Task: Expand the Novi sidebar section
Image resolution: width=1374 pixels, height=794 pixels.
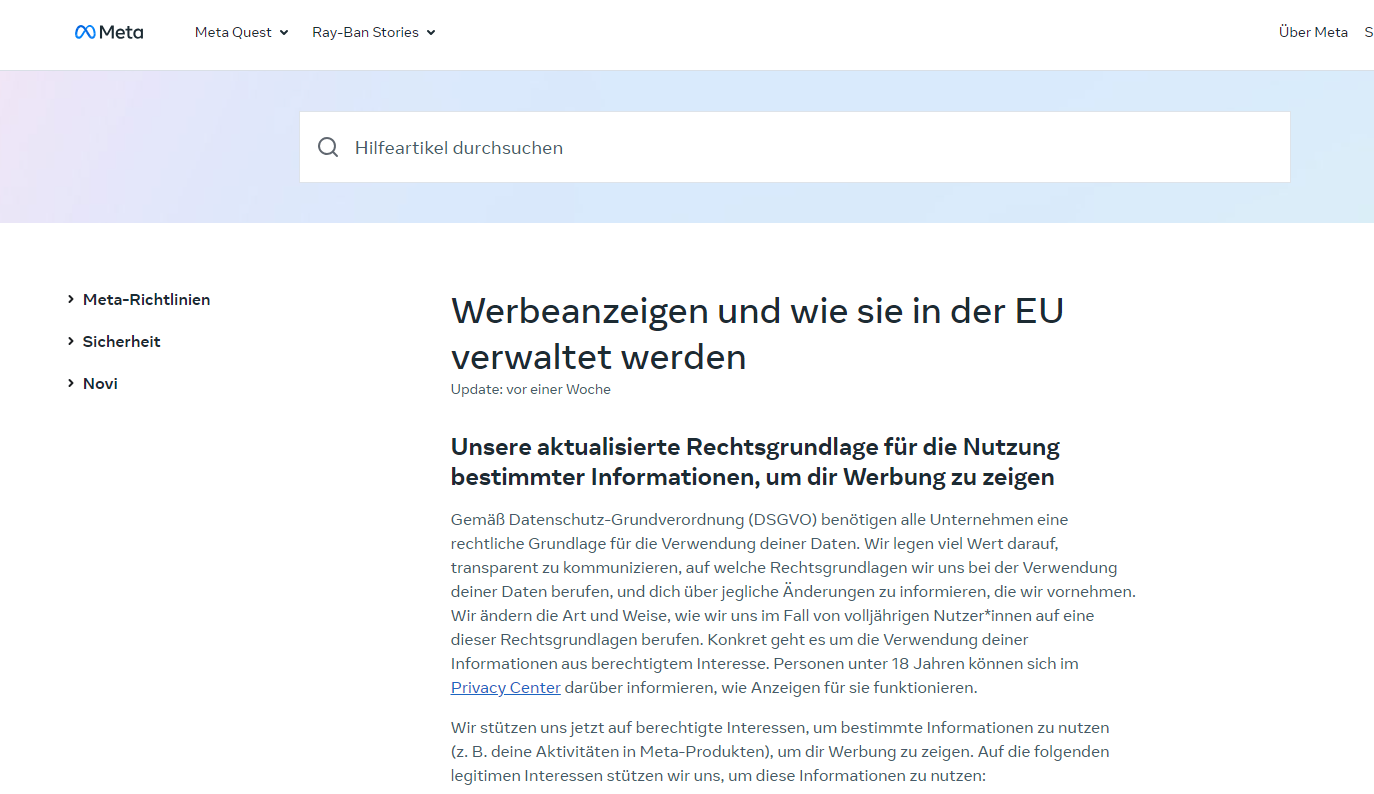Action: 93,384
